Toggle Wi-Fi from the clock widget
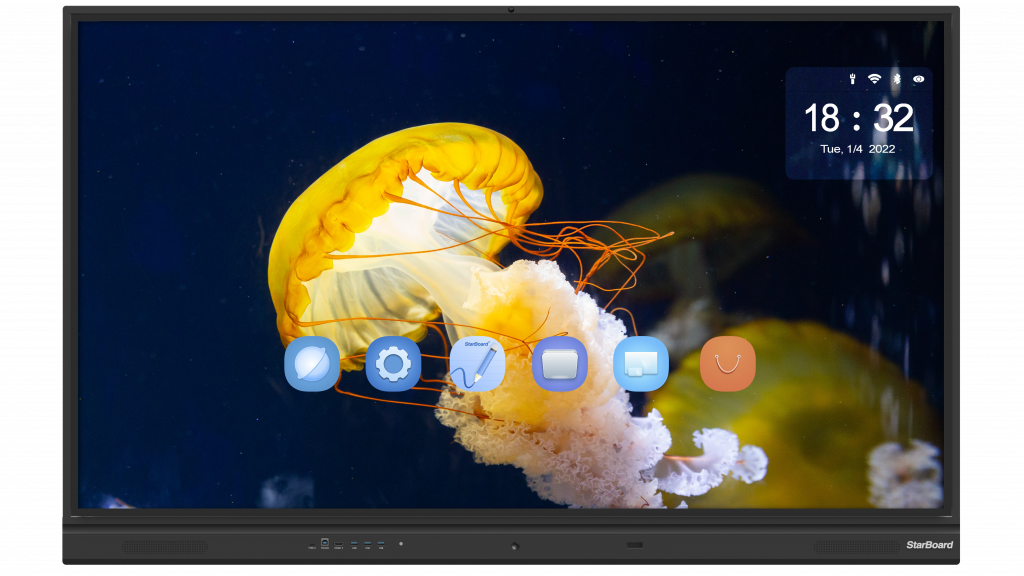This screenshot has height=576, width=1024. pos(874,79)
